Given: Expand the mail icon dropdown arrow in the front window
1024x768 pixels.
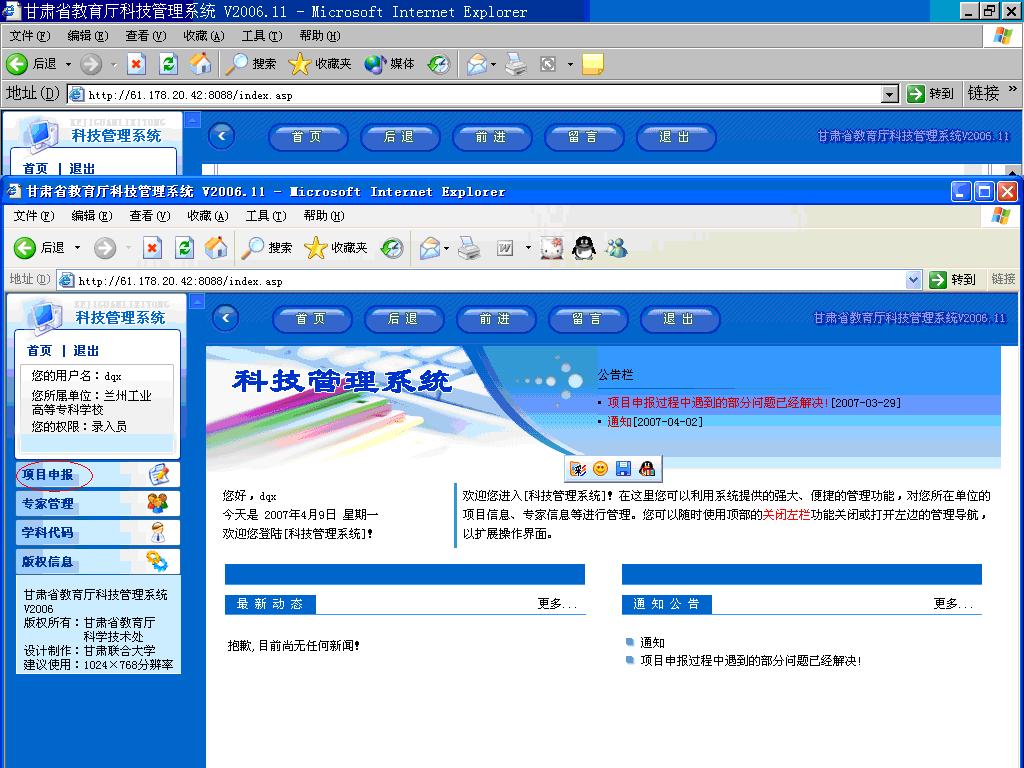Looking at the screenshot, I should pos(447,248).
